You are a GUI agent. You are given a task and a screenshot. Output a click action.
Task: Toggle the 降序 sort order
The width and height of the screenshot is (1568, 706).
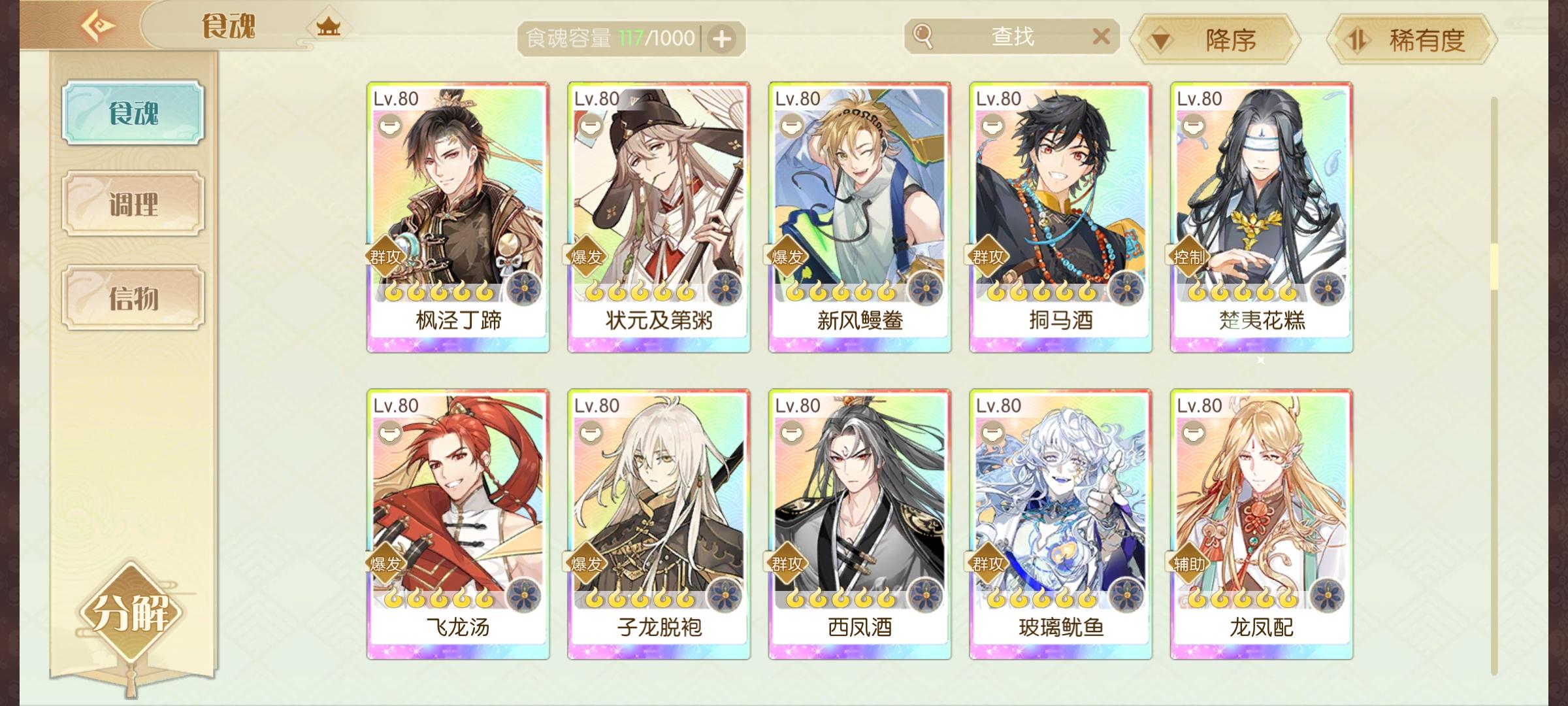pyautogui.click(x=1215, y=40)
